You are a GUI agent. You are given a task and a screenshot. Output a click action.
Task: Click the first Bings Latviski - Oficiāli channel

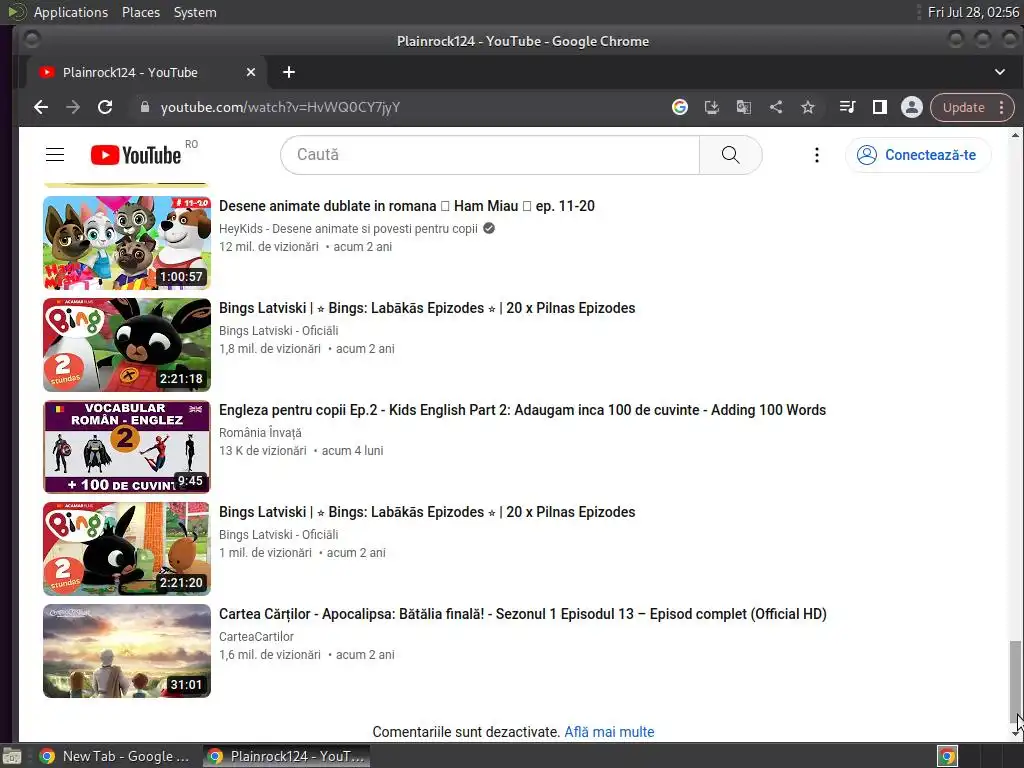279,330
